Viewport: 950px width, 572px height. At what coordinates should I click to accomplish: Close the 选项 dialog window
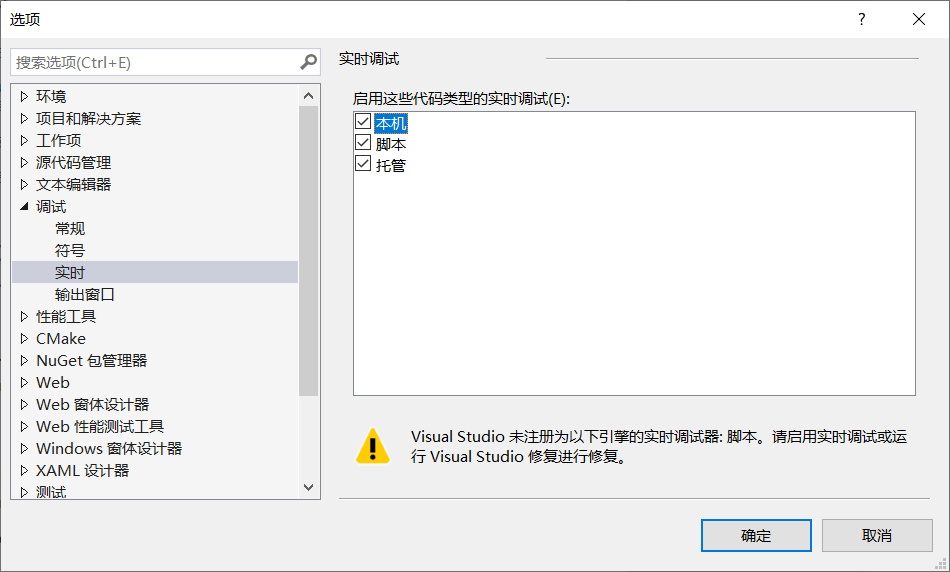click(918, 19)
